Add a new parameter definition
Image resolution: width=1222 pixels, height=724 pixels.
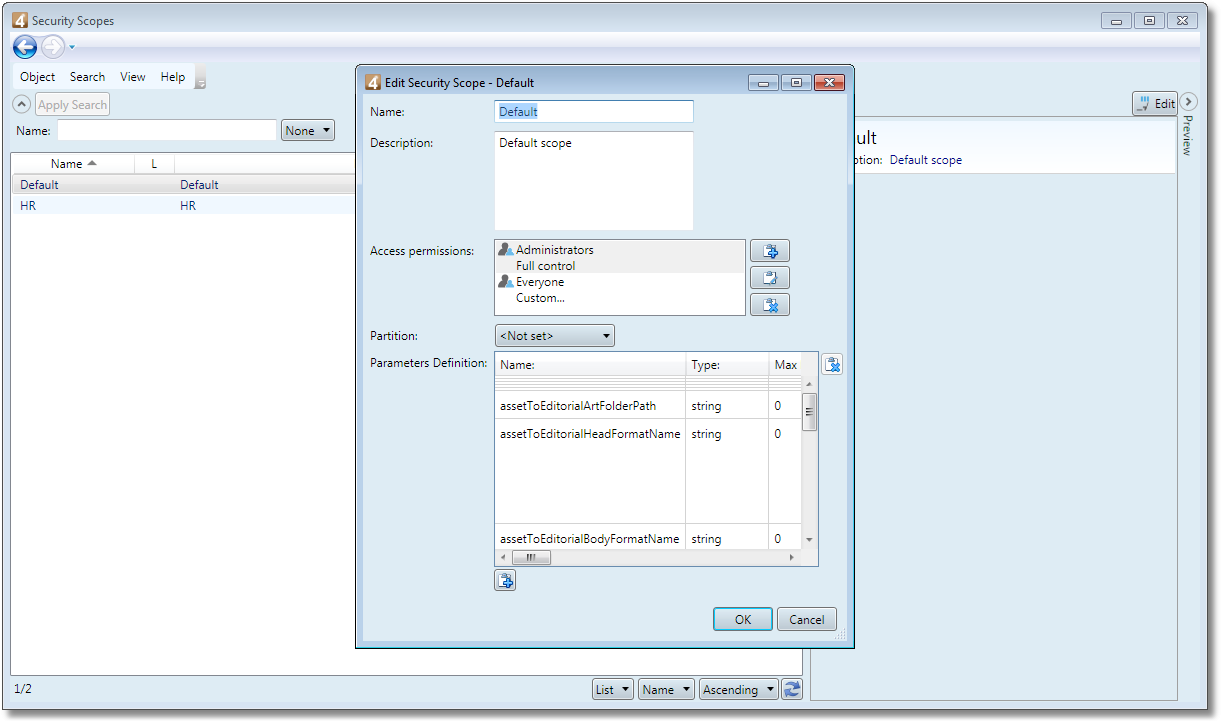pos(505,580)
